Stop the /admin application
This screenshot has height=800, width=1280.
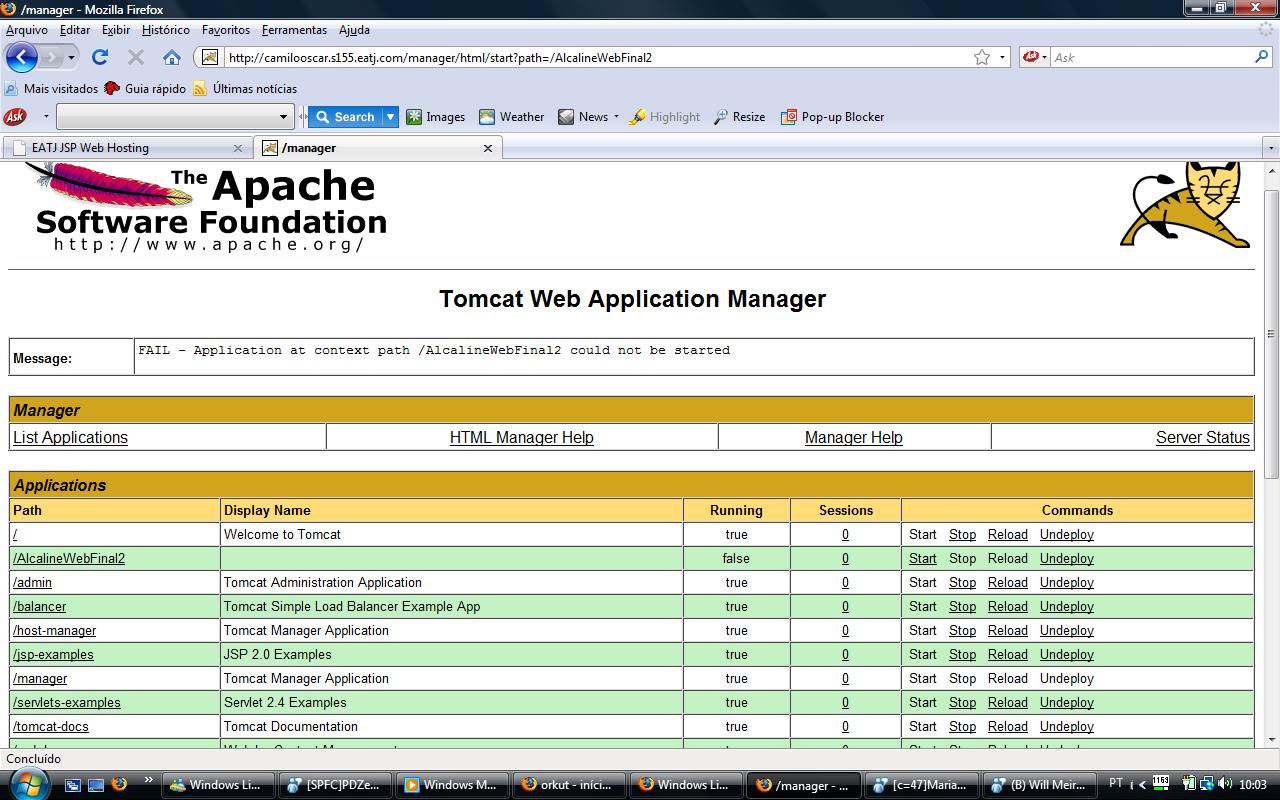962,582
